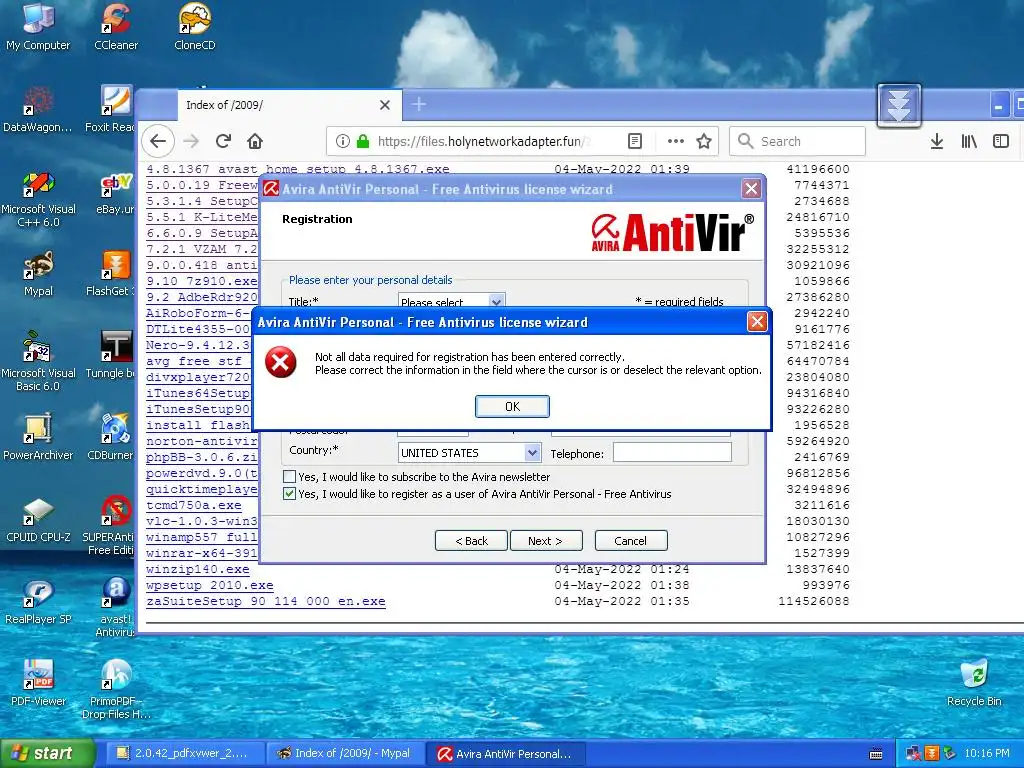Viewport: 1024px width, 768px height.
Task: Open the DataWagon desktop shortcut
Action: click(x=38, y=108)
